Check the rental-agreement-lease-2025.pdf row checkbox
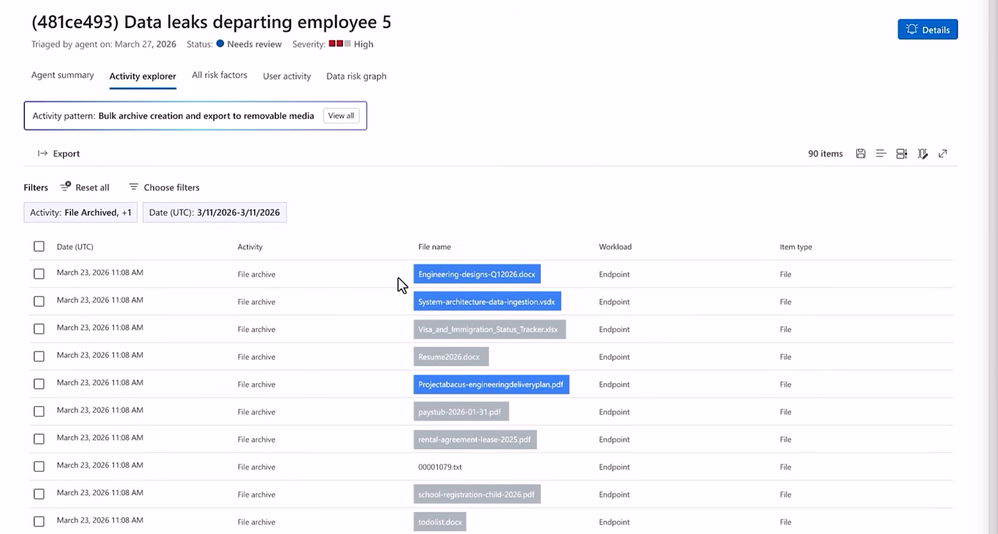 (39, 439)
